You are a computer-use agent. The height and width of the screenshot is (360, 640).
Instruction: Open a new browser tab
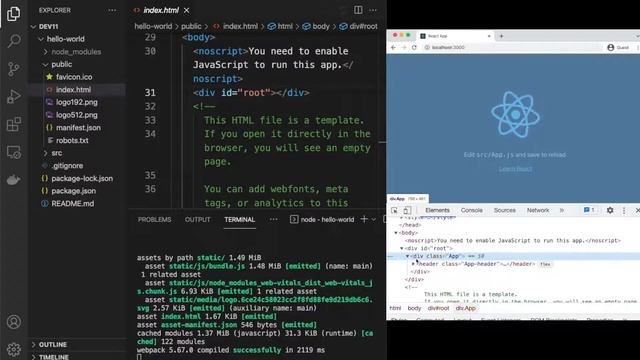[501, 36]
